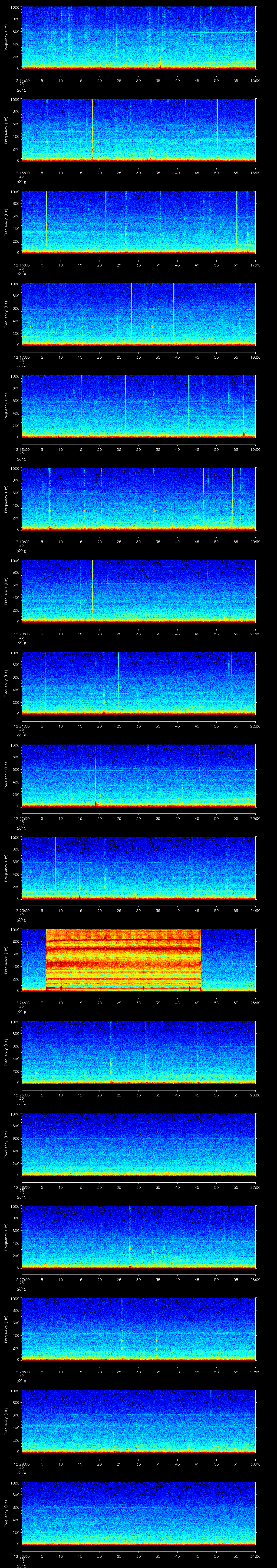
Task: Click the 19:00 end time label
Action: 255,449
